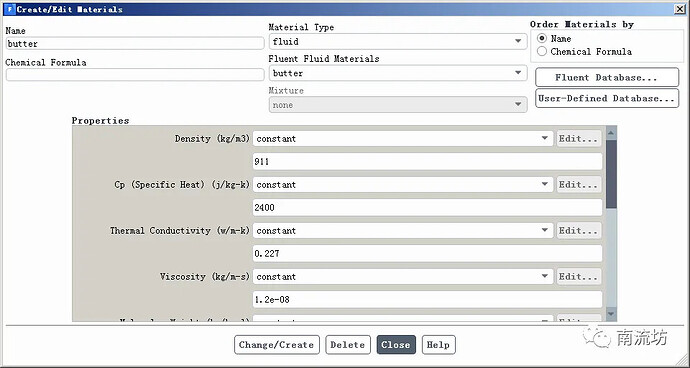Click the Thermal Conductivity value field showing 0.227
Viewport: 690px width, 368px height.
click(427, 254)
